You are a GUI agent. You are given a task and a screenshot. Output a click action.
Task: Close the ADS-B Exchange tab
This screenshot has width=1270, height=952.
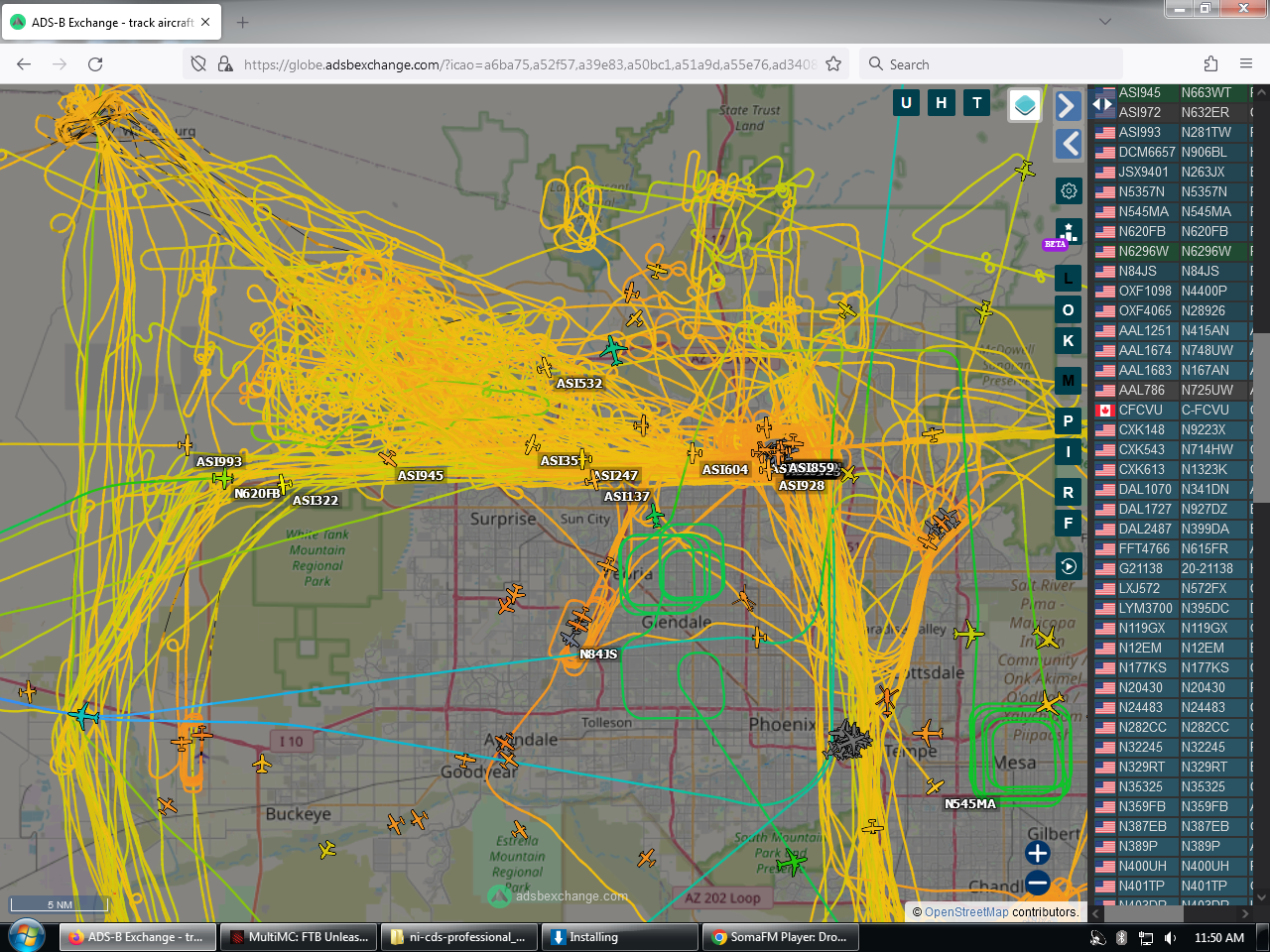(x=205, y=22)
